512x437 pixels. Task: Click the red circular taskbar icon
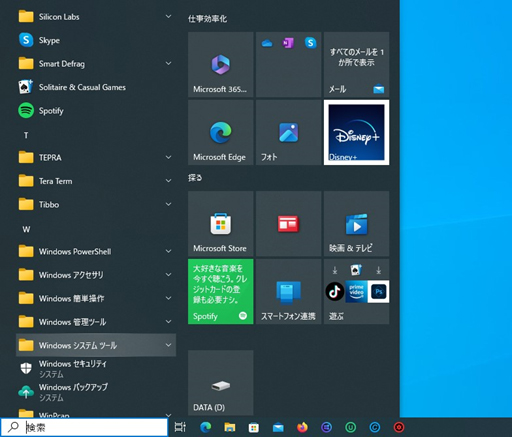[x=399, y=427]
